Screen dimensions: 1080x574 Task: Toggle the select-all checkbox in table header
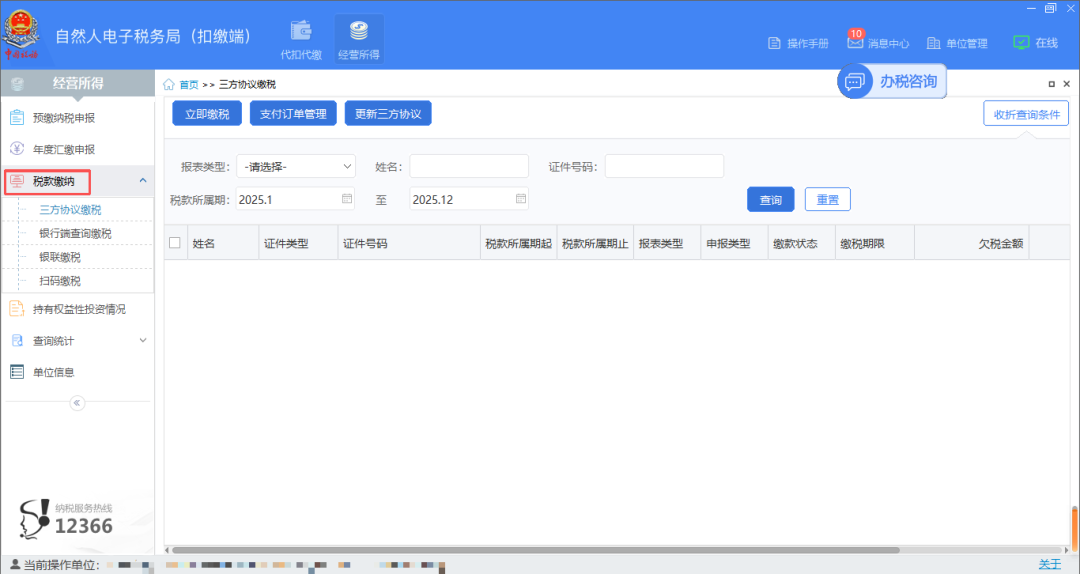[x=175, y=243]
